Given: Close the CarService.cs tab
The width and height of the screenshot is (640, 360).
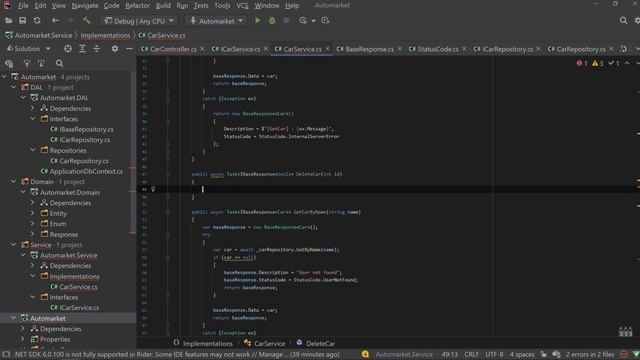Looking at the screenshot, I should click(327, 49).
